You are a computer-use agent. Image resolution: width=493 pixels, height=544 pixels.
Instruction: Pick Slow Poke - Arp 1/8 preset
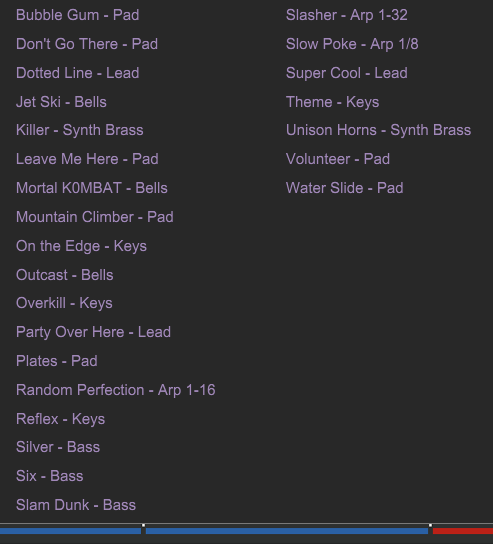click(352, 44)
